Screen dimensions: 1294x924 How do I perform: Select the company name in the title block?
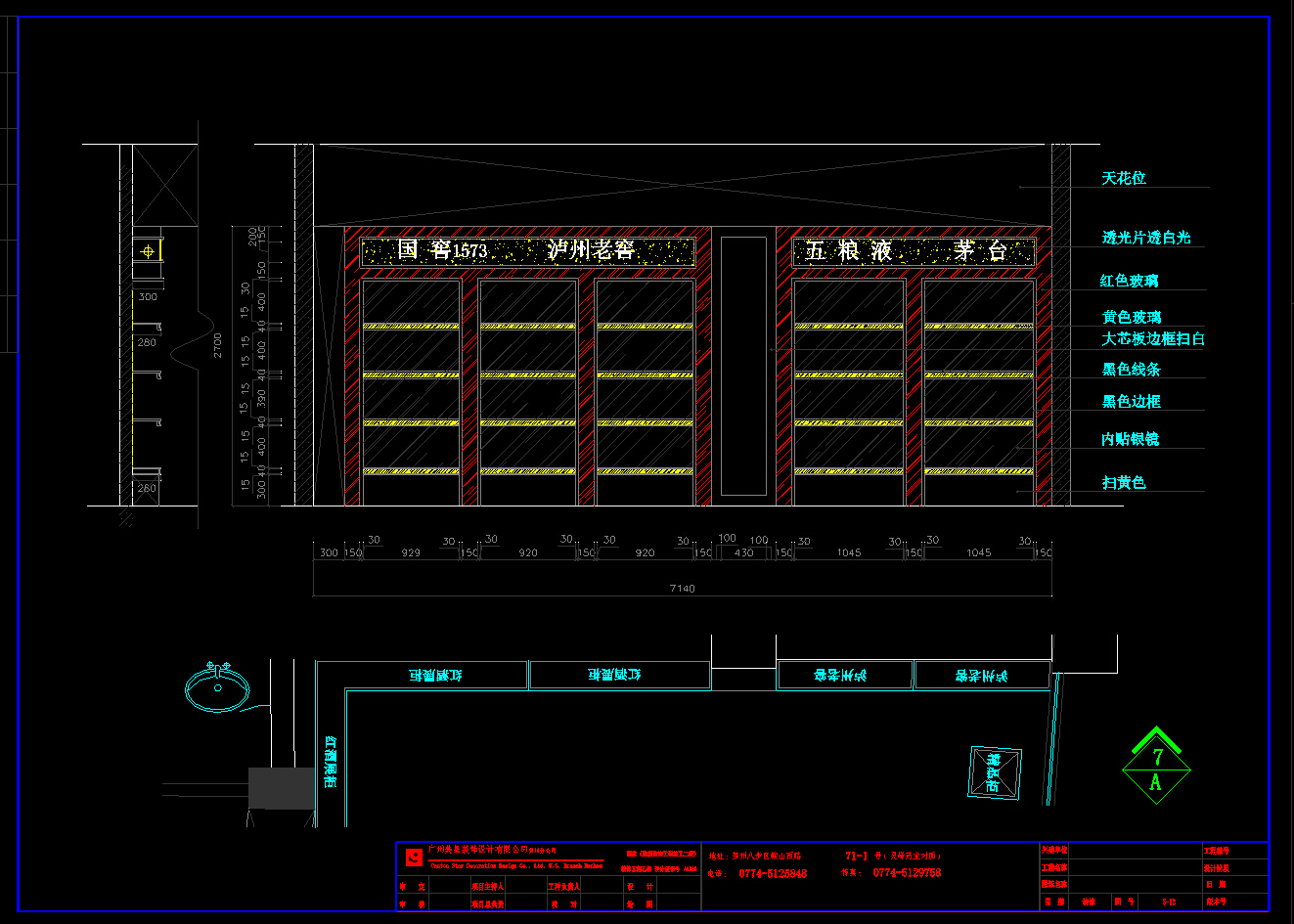(492, 851)
